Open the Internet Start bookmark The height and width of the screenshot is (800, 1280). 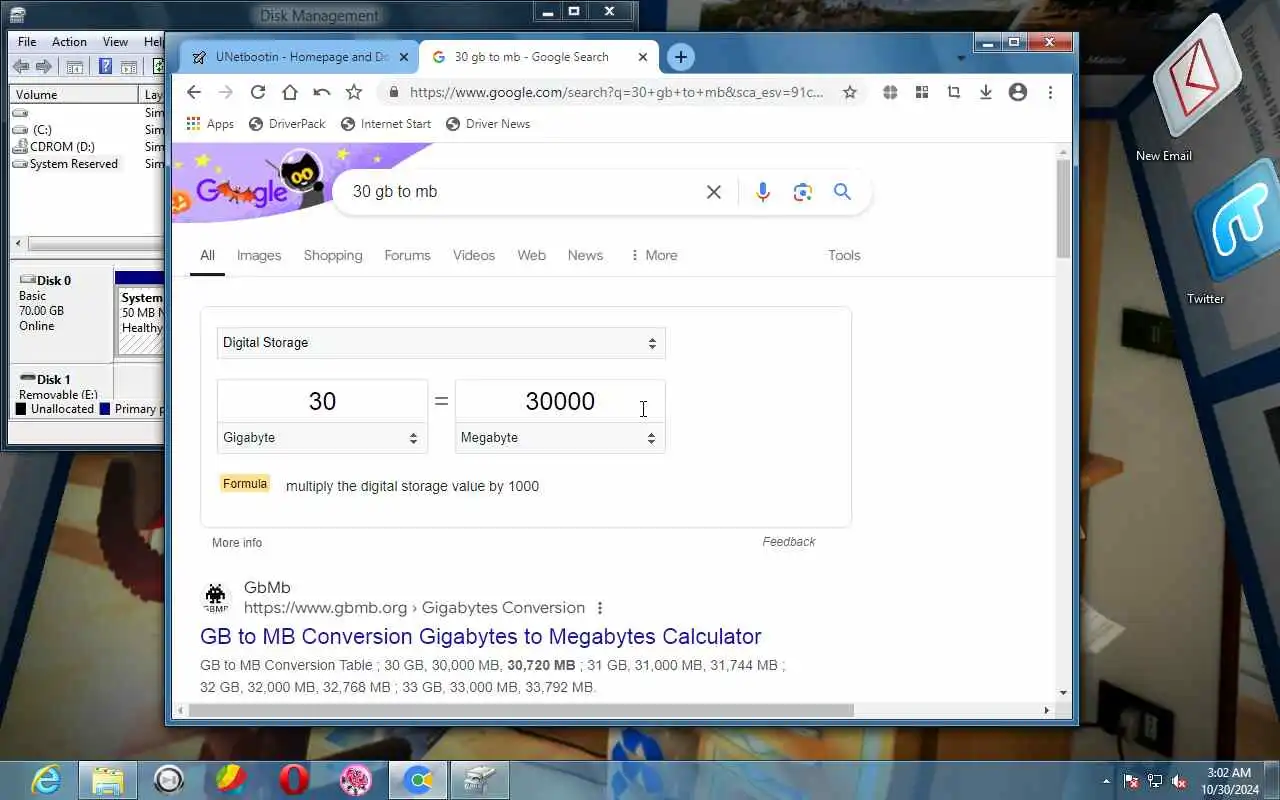(386, 124)
